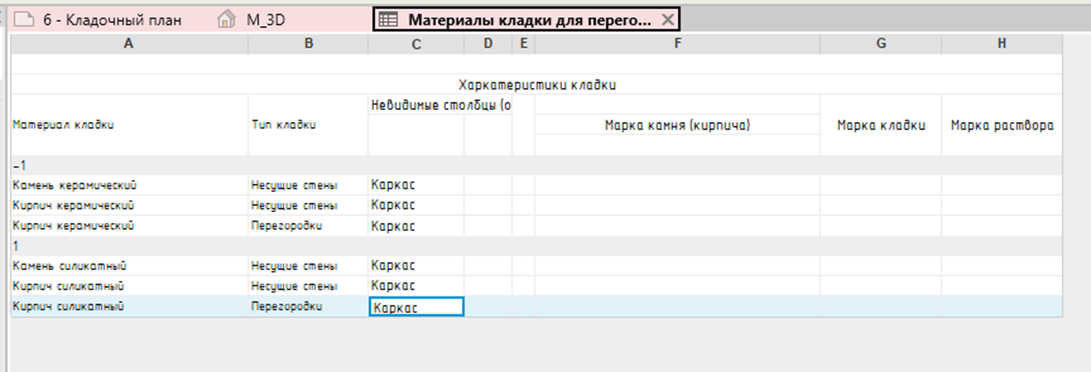The width and height of the screenshot is (1091, 372).
Task: Select column header G
Action: click(881, 44)
